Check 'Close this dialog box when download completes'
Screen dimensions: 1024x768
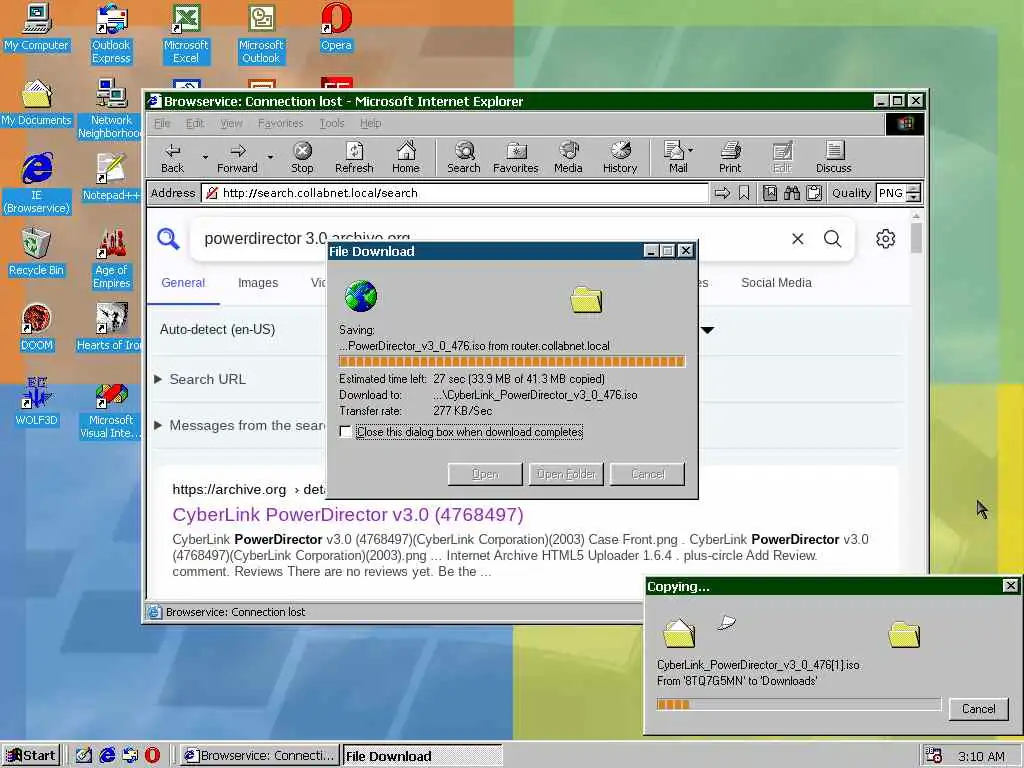coord(345,432)
